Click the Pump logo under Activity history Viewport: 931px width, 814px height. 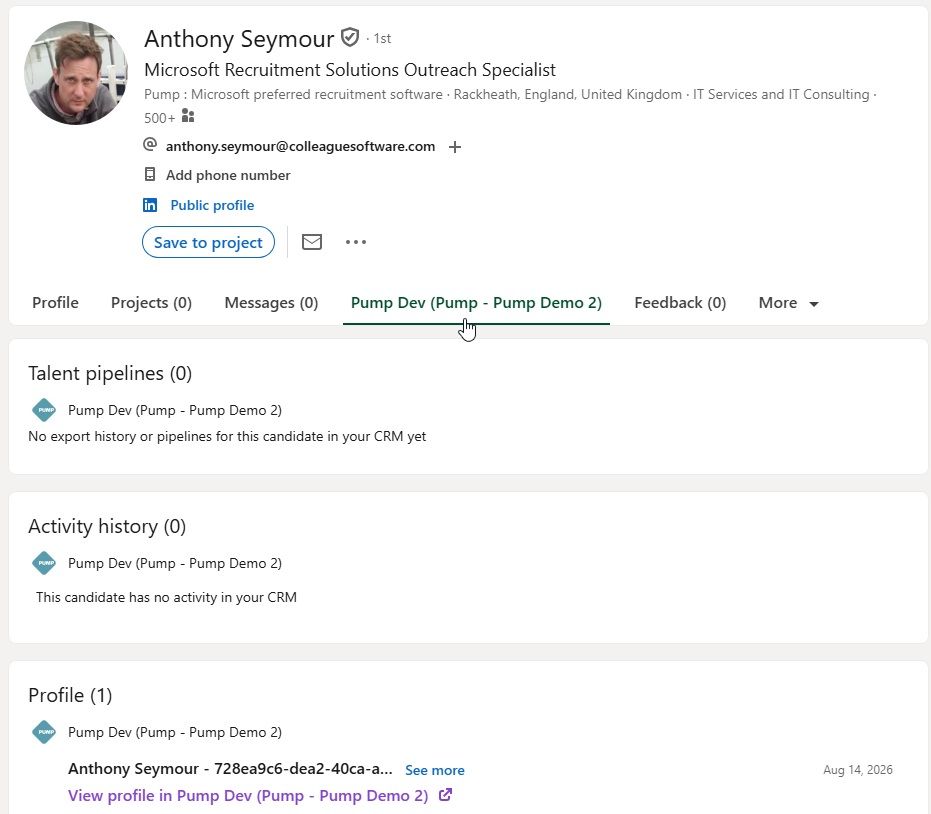point(44,563)
